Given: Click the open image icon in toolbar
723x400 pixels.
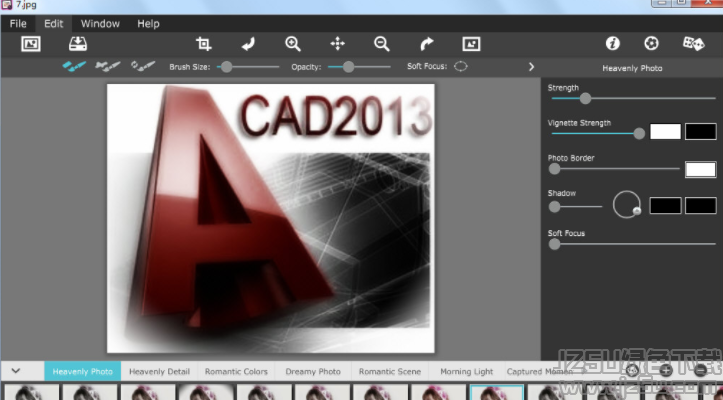Looking at the screenshot, I should tap(31, 44).
